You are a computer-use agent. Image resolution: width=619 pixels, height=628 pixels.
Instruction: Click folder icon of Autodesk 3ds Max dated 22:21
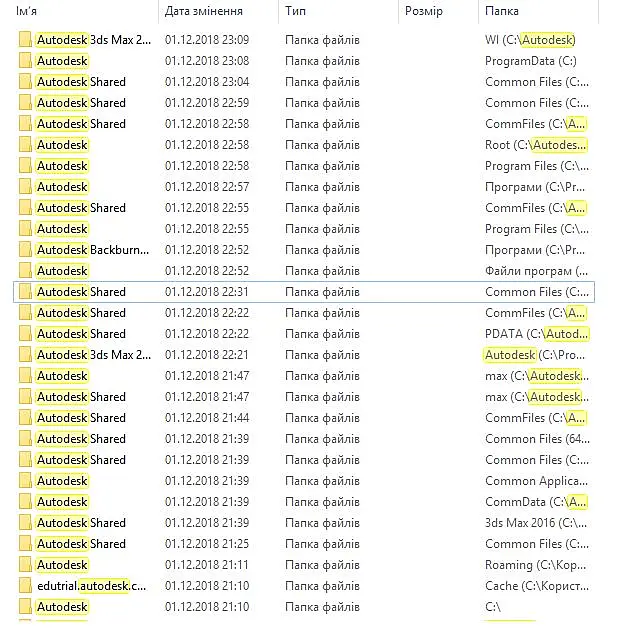pyautogui.click(x=25, y=355)
